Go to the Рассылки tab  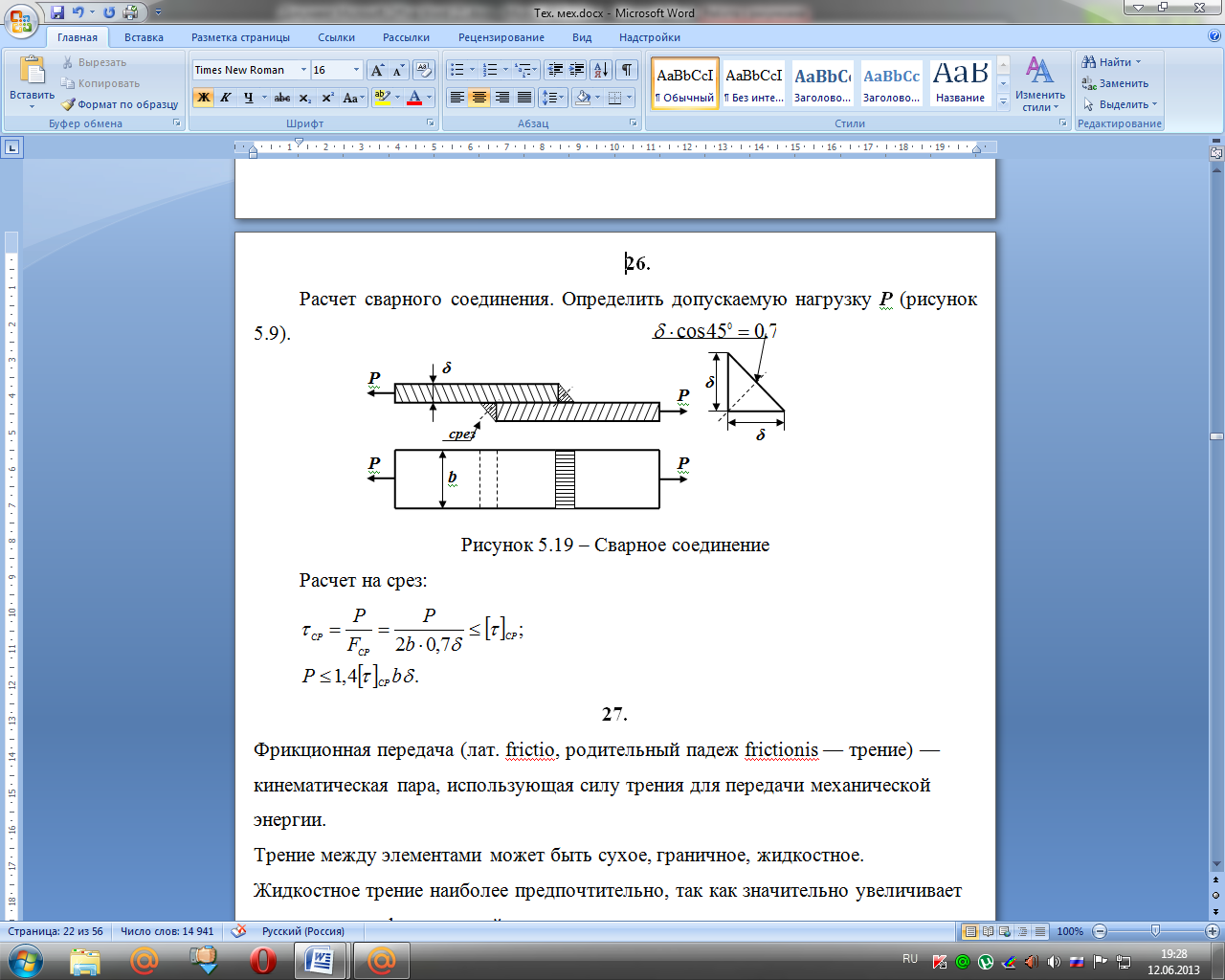click(406, 37)
